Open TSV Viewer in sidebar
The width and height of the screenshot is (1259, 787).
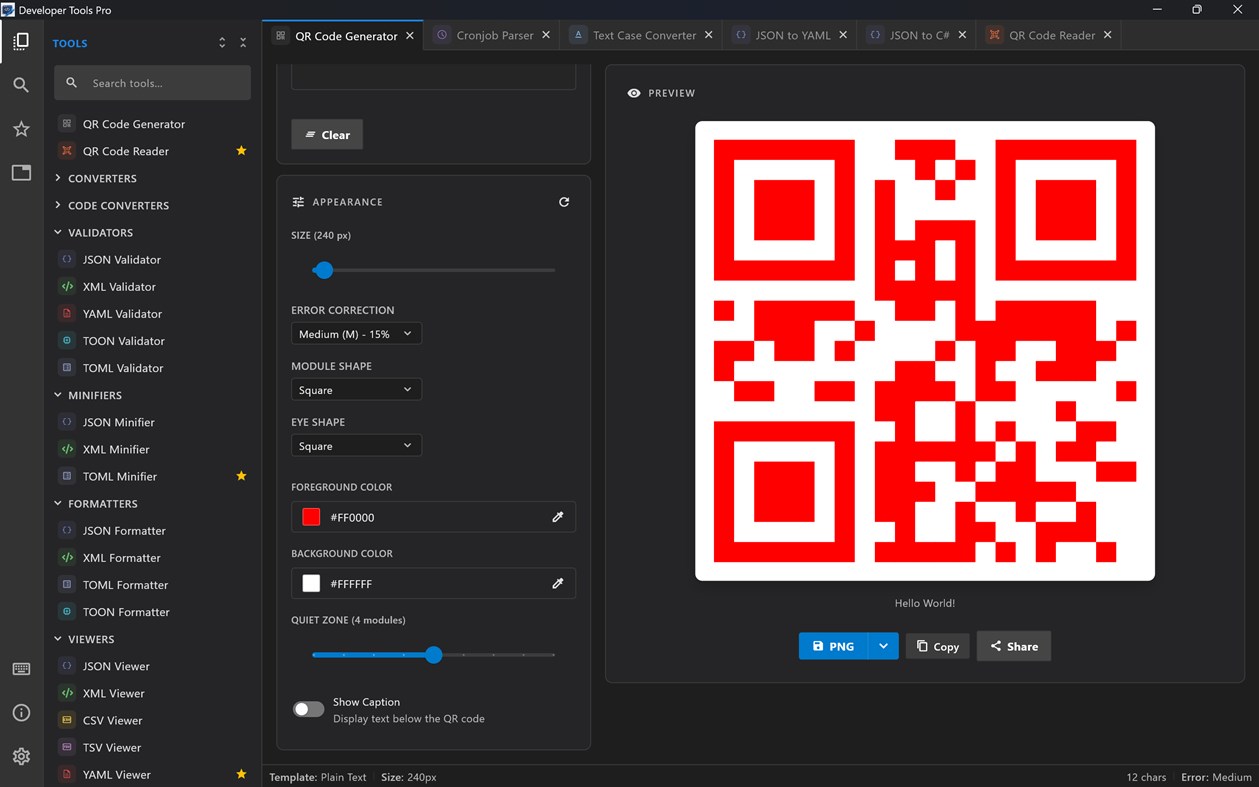pyautogui.click(x=153, y=747)
